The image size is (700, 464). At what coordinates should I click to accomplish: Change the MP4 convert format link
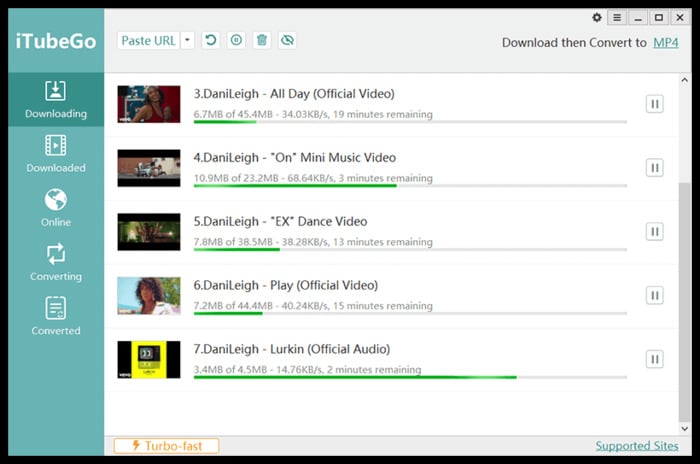[665, 43]
